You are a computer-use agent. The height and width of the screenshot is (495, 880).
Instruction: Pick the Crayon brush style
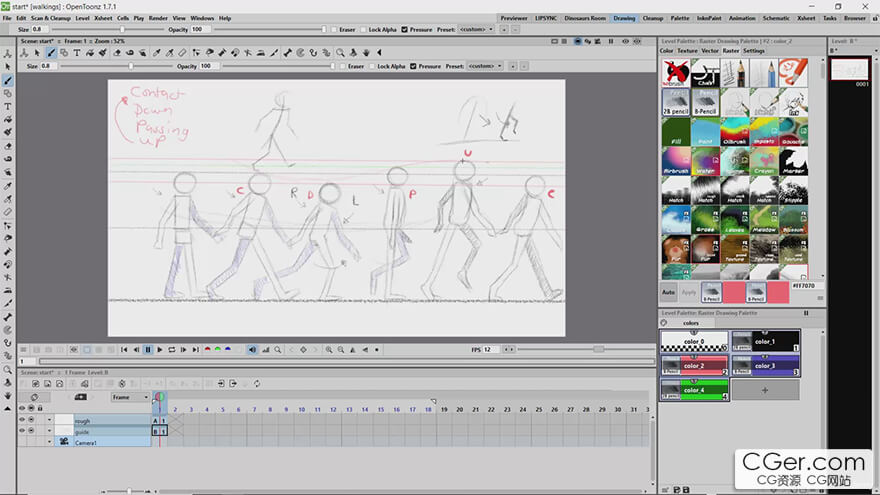[763, 162]
